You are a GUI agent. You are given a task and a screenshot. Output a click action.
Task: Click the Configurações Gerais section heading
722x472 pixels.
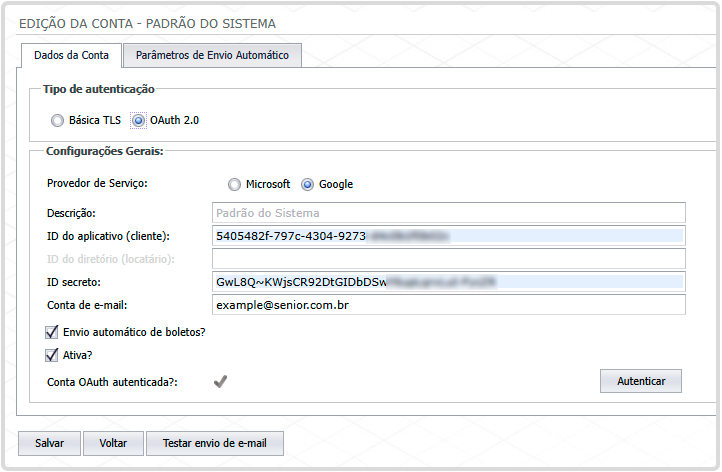tap(105, 151)
